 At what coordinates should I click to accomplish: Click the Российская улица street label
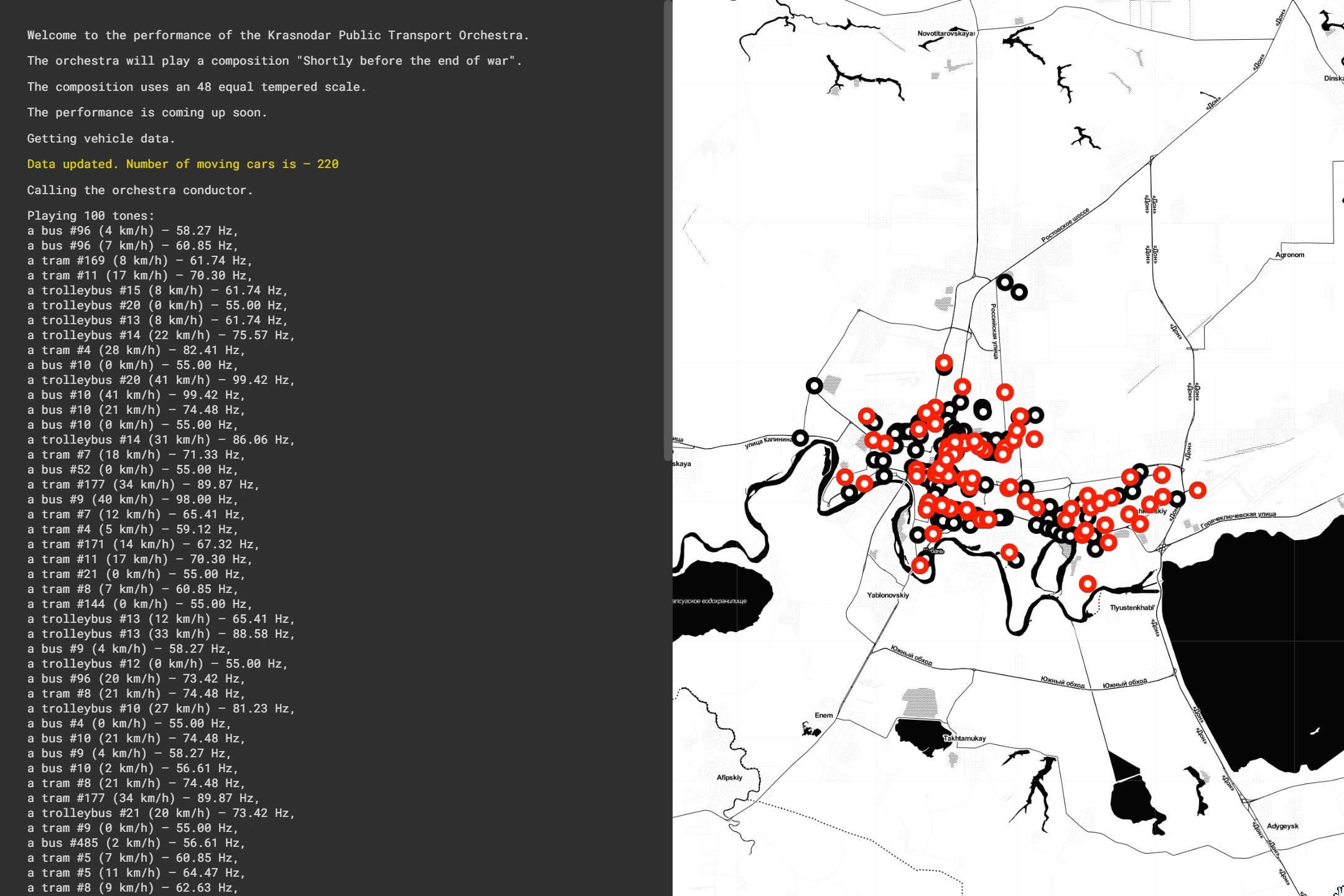[x=994, y=332]
